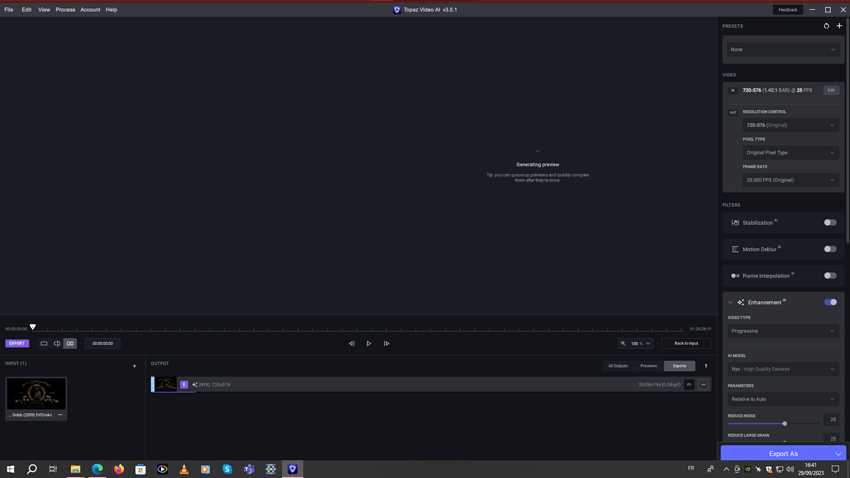Click the refresh presets icon
Screen dimensions: 850x478
826,26
